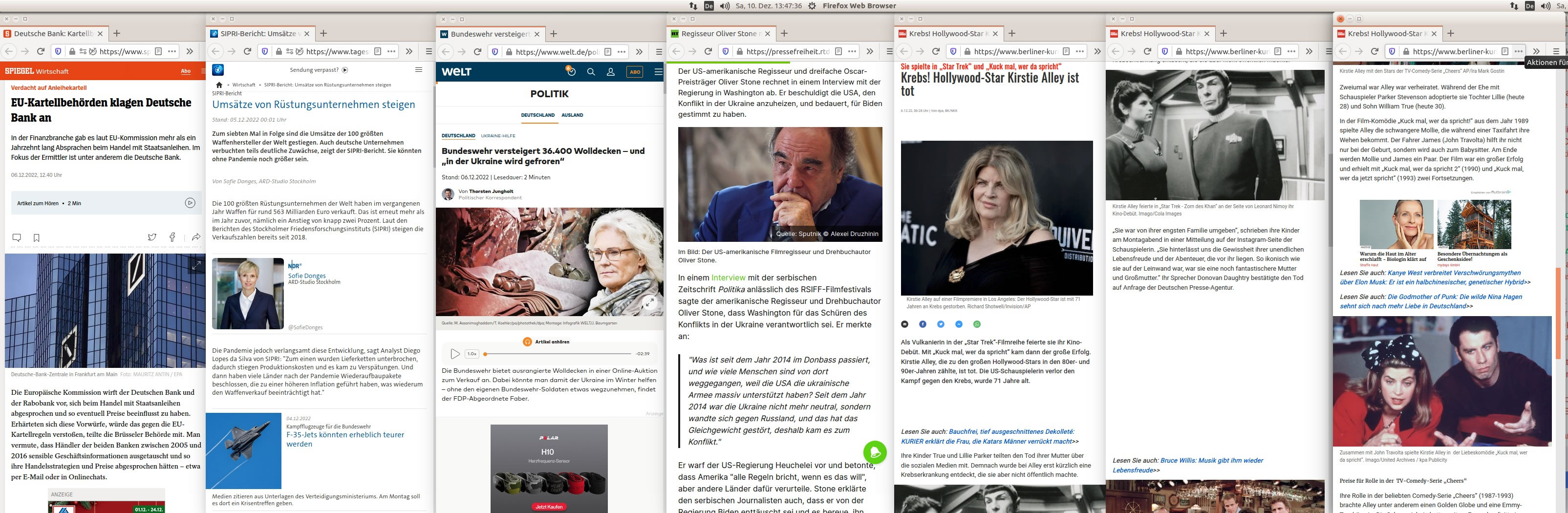The width and height of the screenshot is (1568, 513).
Task: Expand toolbar overflow chevron in pressefreiheit window
Action: (870, 52)
